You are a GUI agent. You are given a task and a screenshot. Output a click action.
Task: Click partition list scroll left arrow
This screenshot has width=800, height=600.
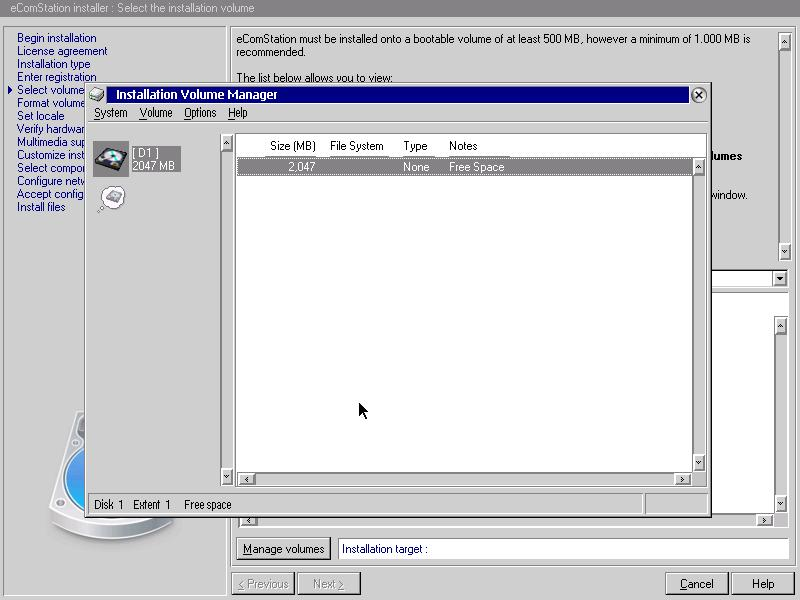click(247, 479)
